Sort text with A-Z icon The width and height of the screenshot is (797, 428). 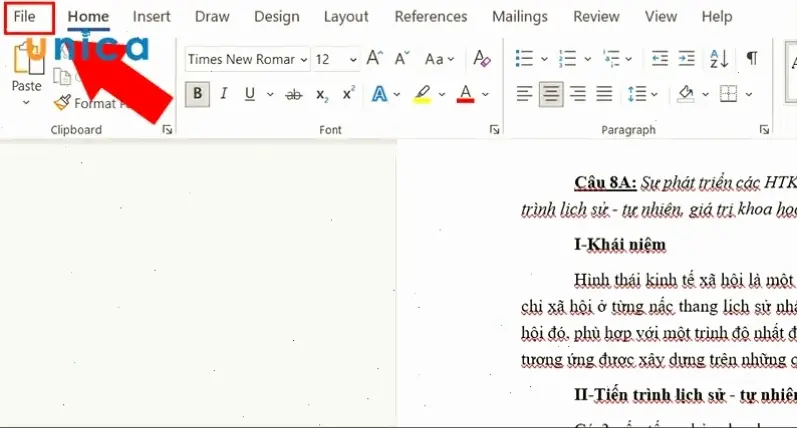[719, 58]
